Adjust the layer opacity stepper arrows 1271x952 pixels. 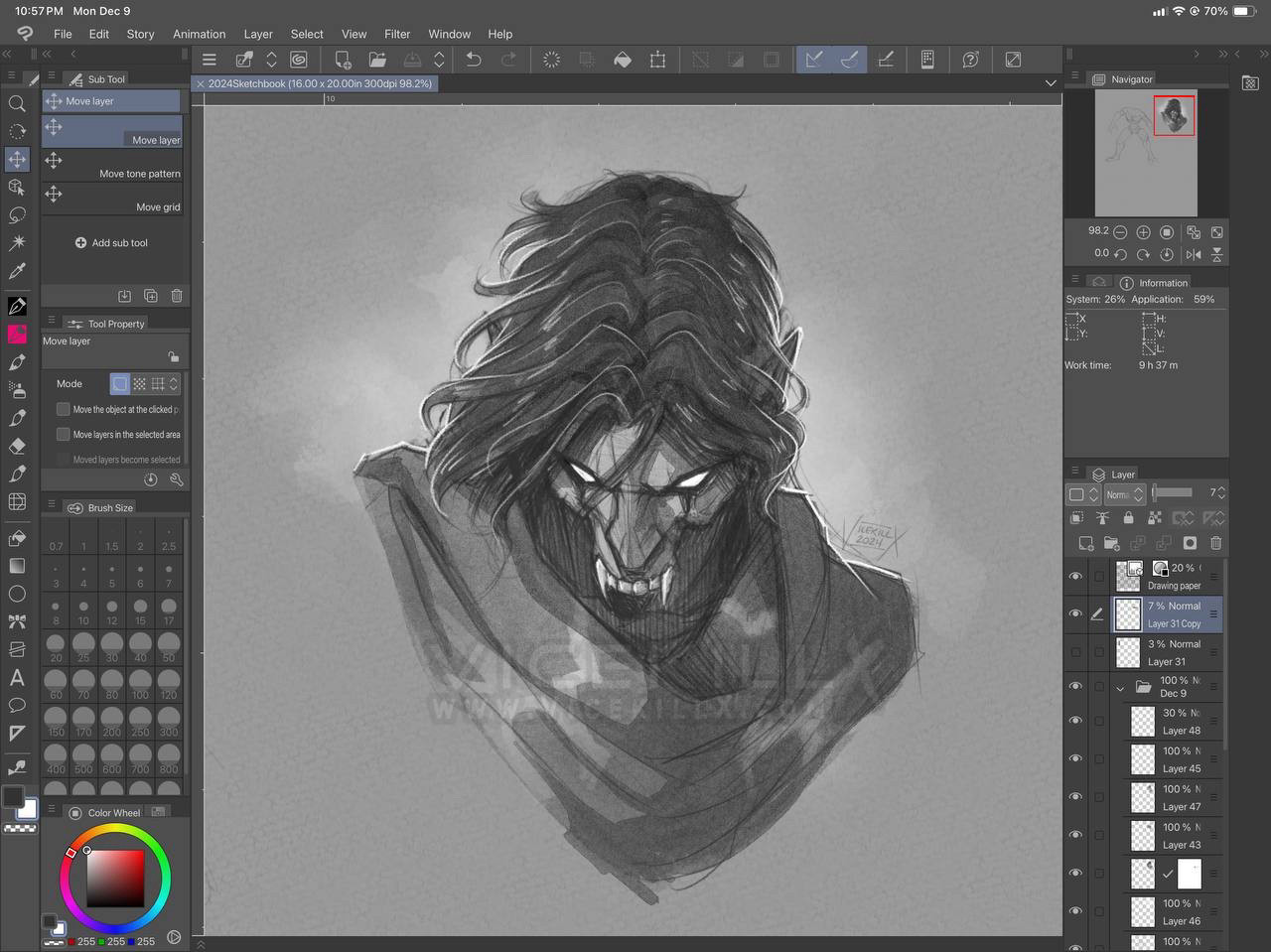click(x=1221, y=493)
